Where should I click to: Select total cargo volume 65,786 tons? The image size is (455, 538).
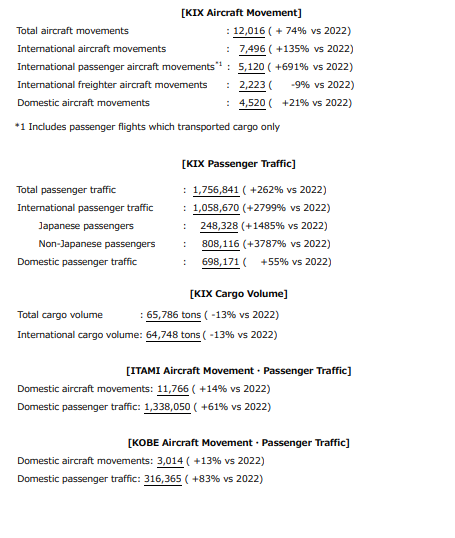point(174,315)
